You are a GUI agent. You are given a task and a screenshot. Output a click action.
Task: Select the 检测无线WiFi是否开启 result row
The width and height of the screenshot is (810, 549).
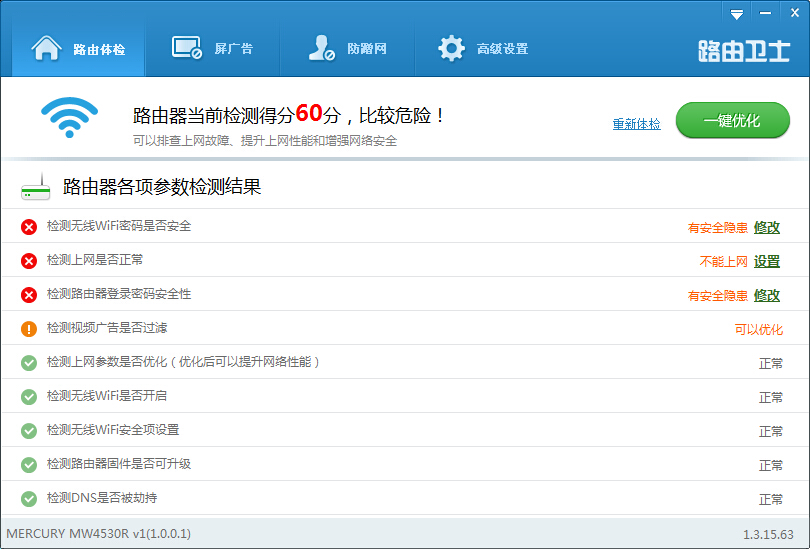400,396
